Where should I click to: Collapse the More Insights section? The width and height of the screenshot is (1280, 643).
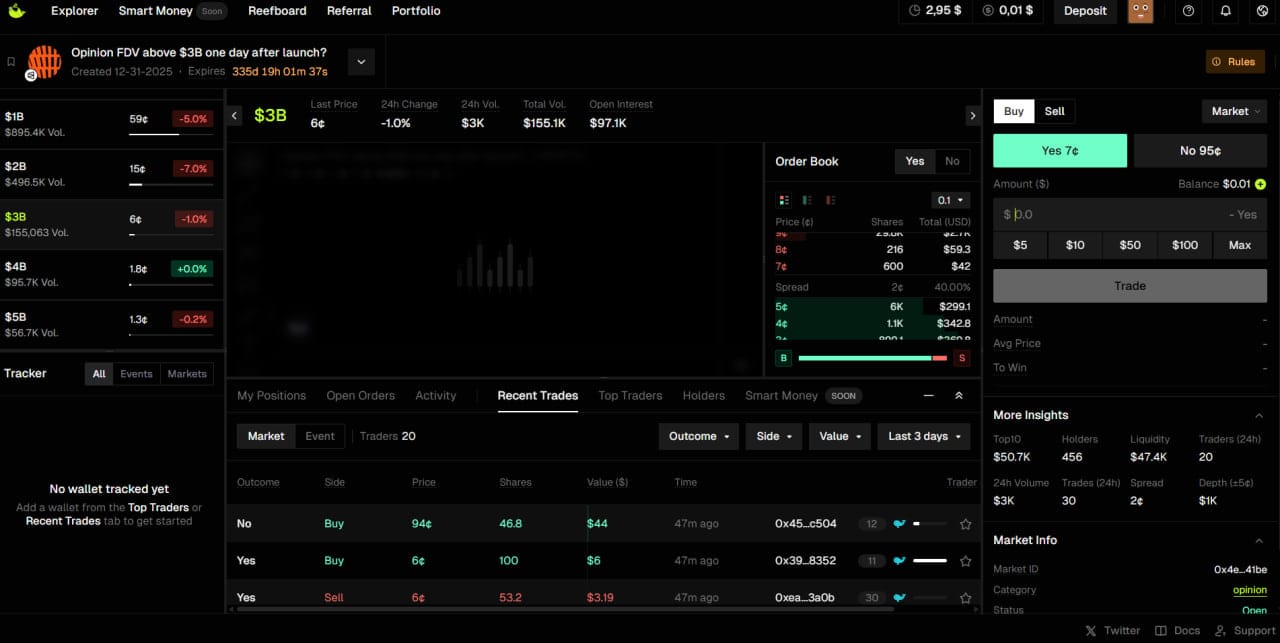1258,414
